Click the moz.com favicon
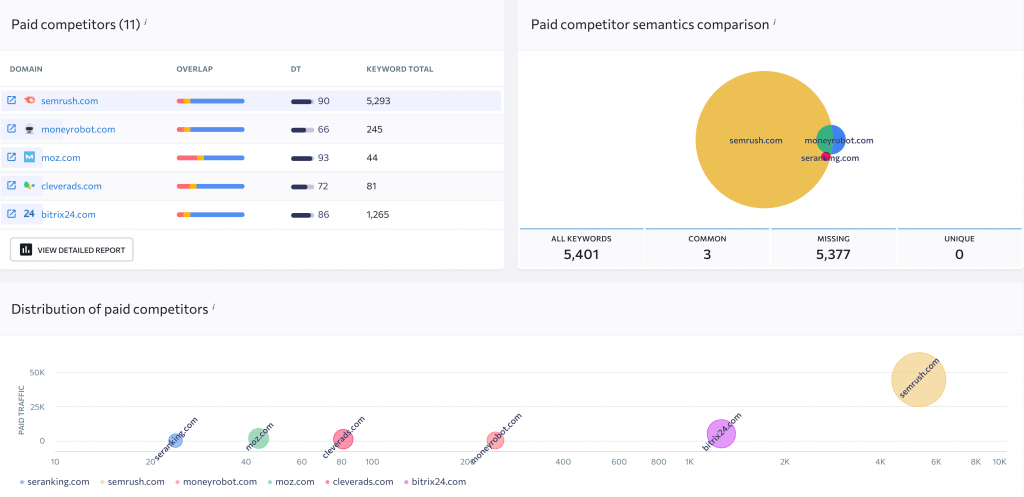1024x497 pixels. point(29,157)
